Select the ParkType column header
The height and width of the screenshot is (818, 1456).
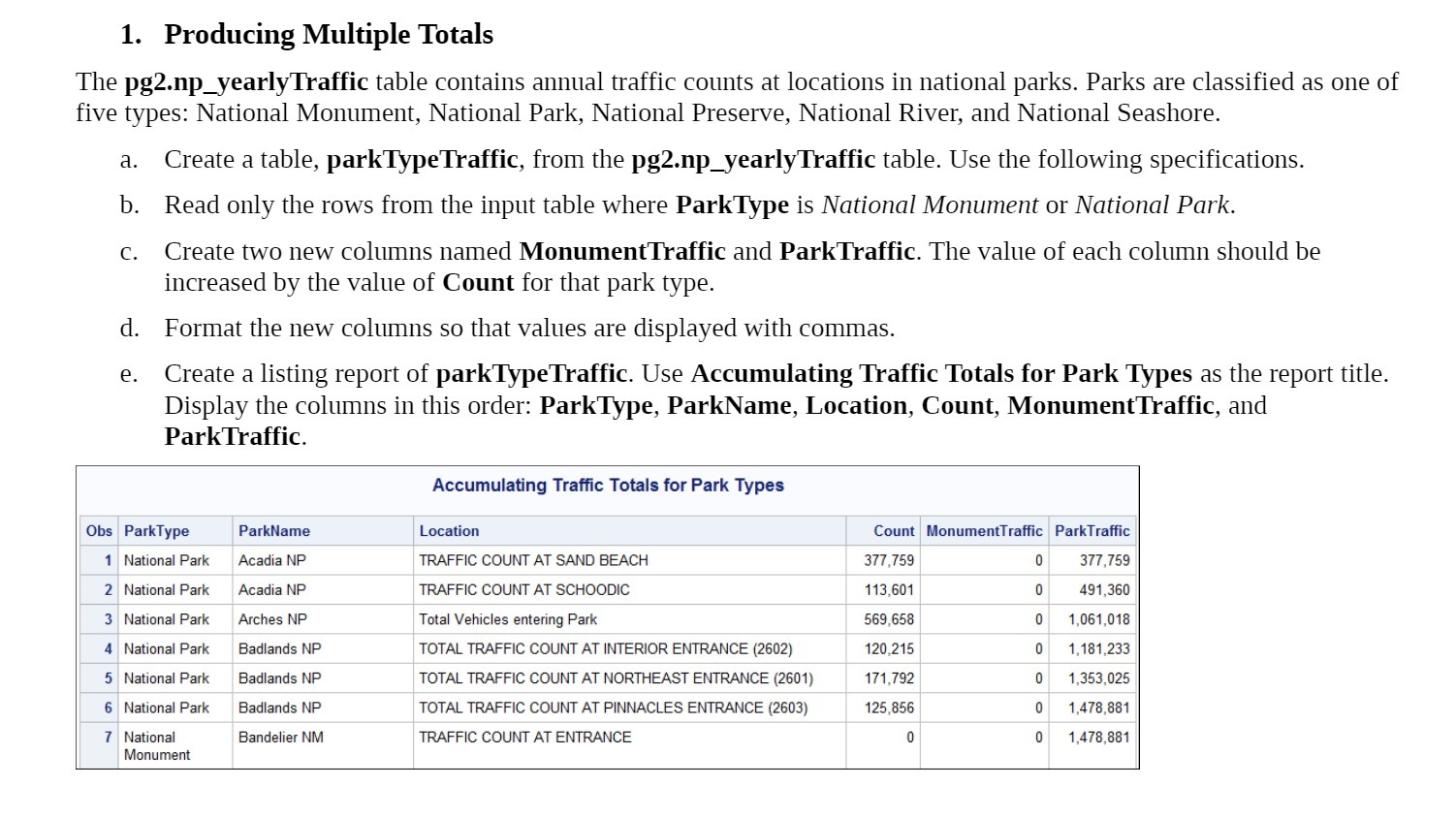point(158,531)
